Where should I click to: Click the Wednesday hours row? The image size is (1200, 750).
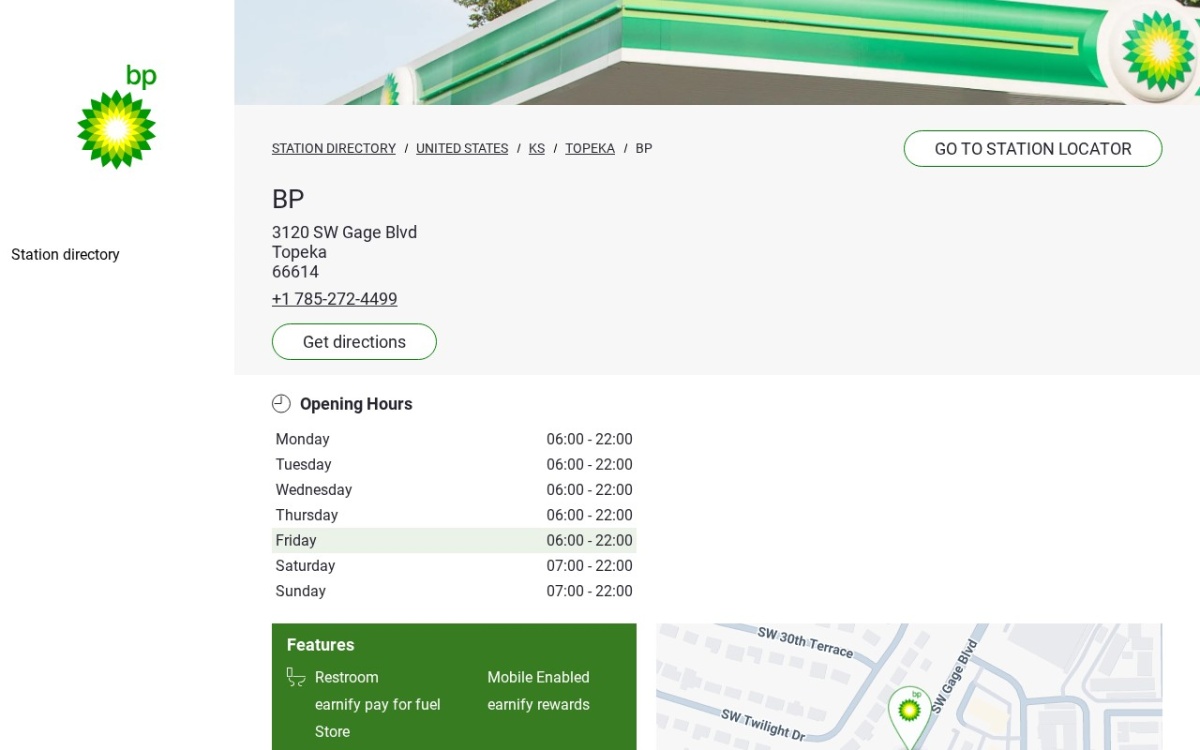pos(454,490)
